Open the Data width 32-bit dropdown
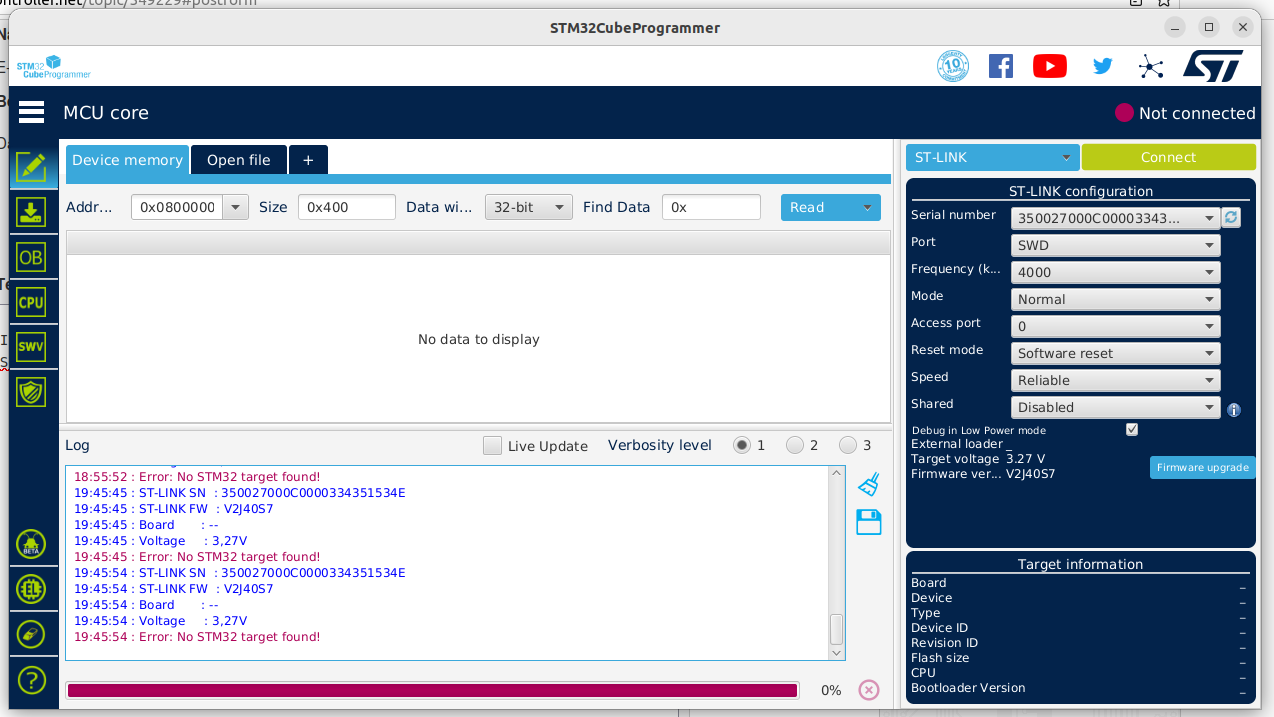This screenshot has width=1274, height=717. tap(529, 207)
